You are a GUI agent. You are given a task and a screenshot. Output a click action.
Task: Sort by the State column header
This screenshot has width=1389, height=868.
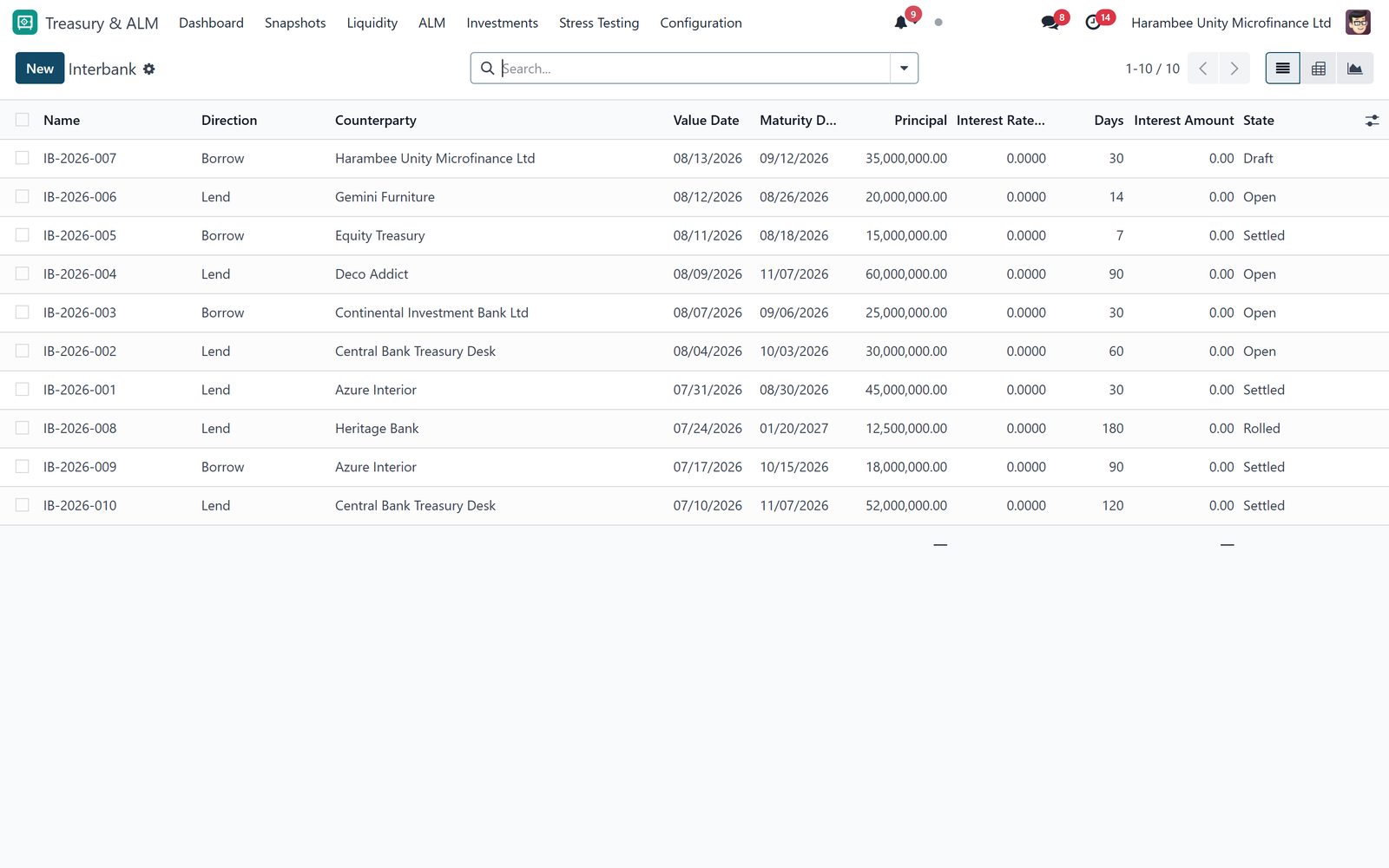tap(1258, 120)
